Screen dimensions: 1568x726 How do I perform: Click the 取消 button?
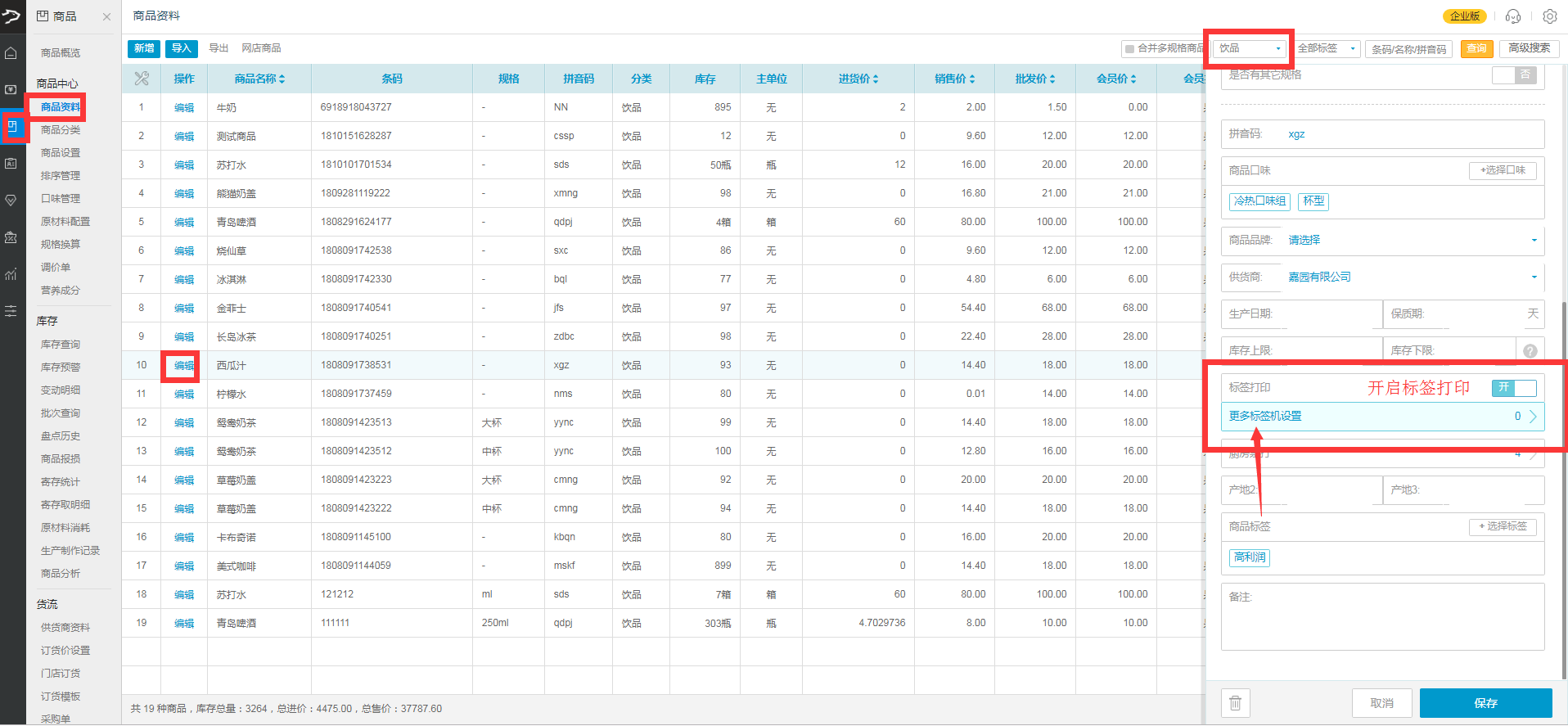point(1381,703)
